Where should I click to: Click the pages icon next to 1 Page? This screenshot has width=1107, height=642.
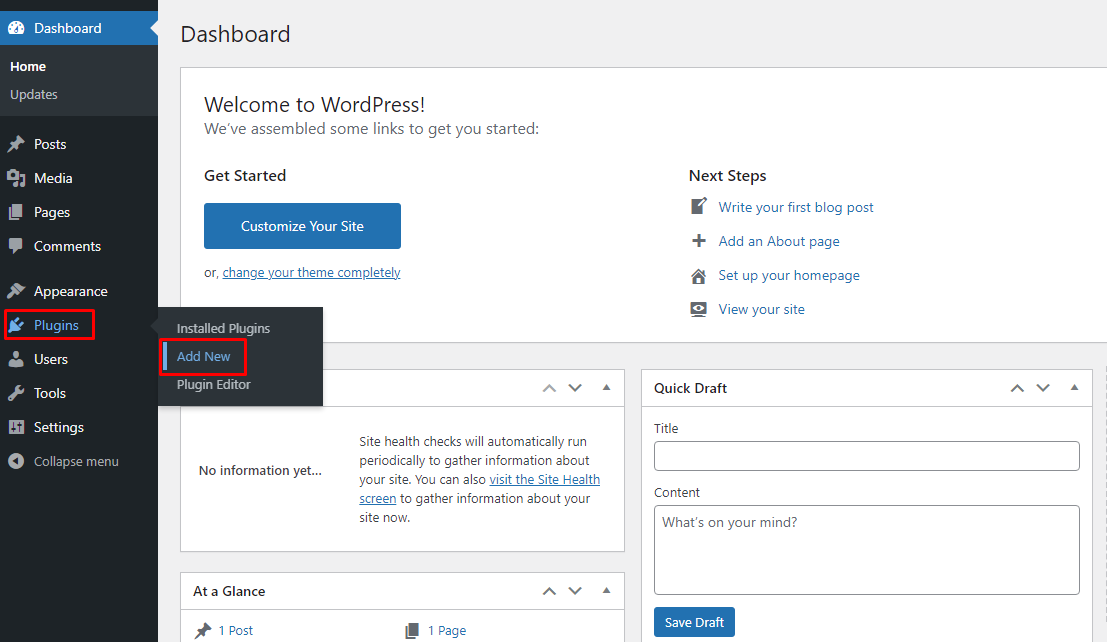coord(412,631)
